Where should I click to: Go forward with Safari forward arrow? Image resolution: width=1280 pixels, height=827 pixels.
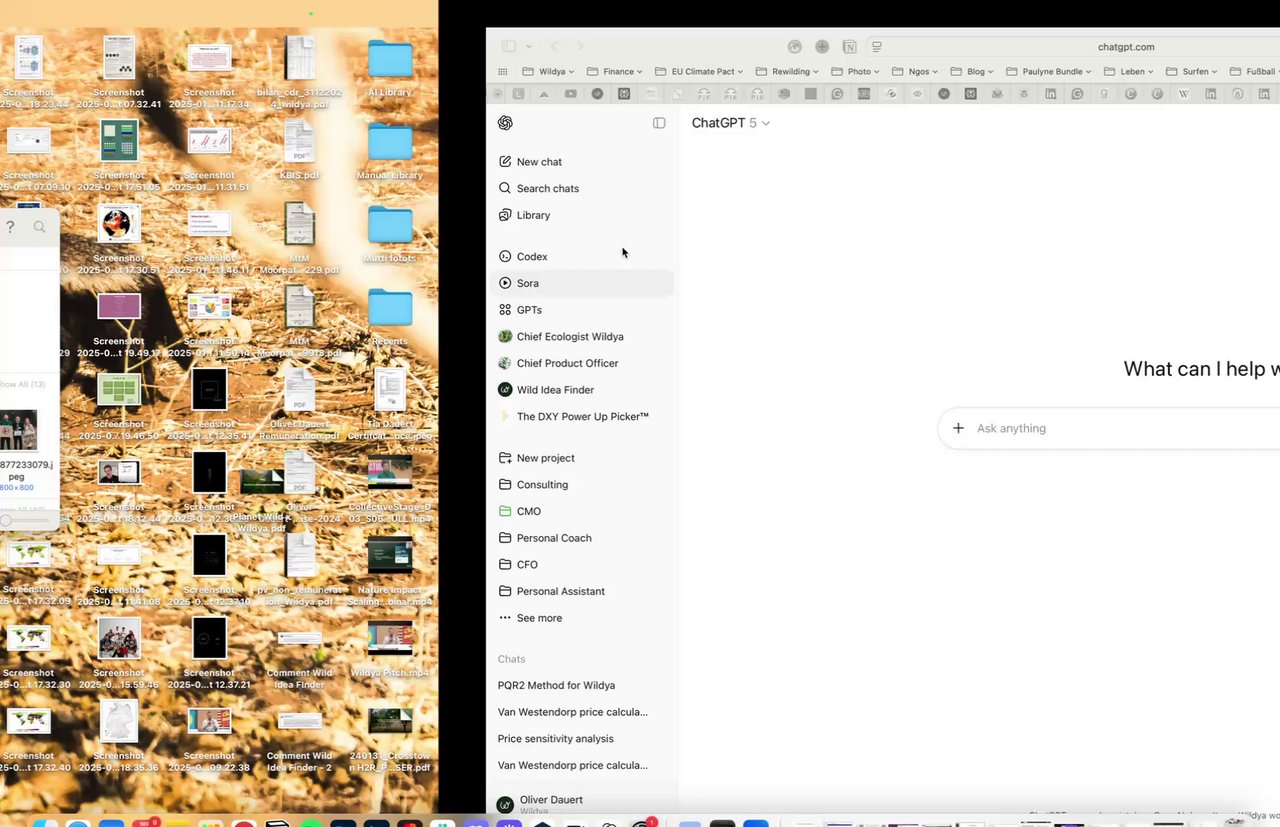580,46
